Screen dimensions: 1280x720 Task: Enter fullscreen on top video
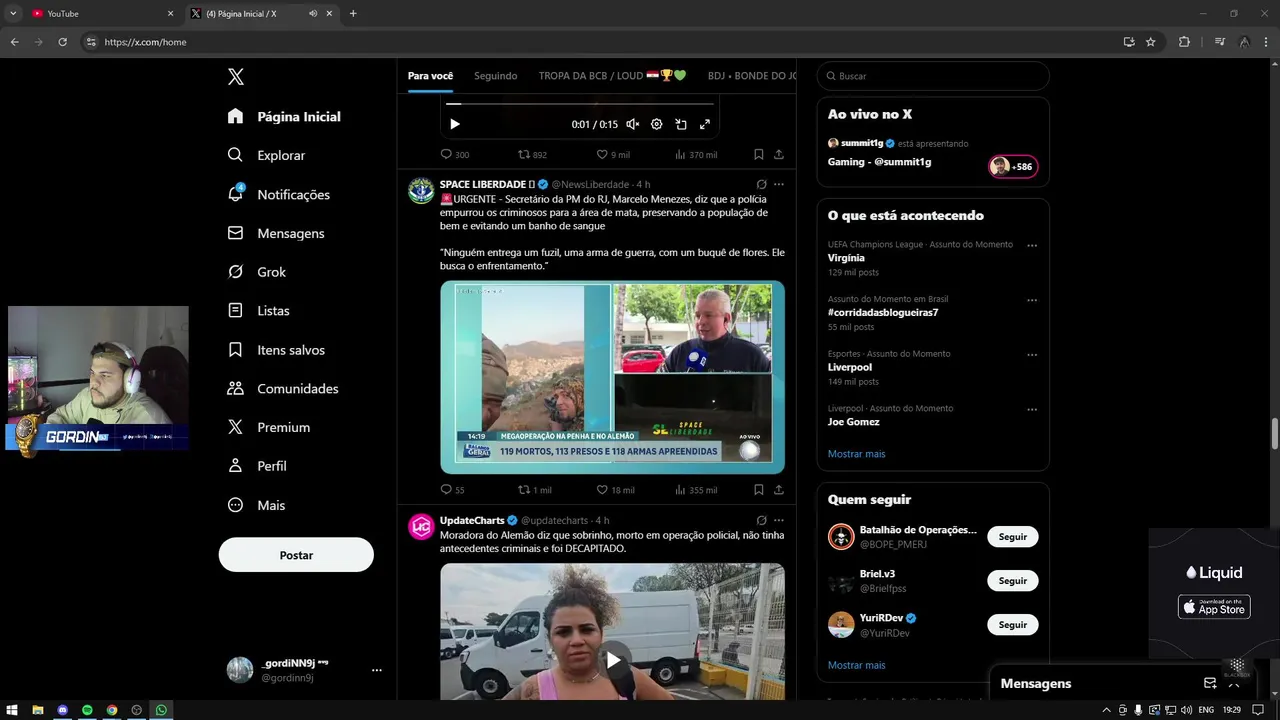click(x=705, y=124)
